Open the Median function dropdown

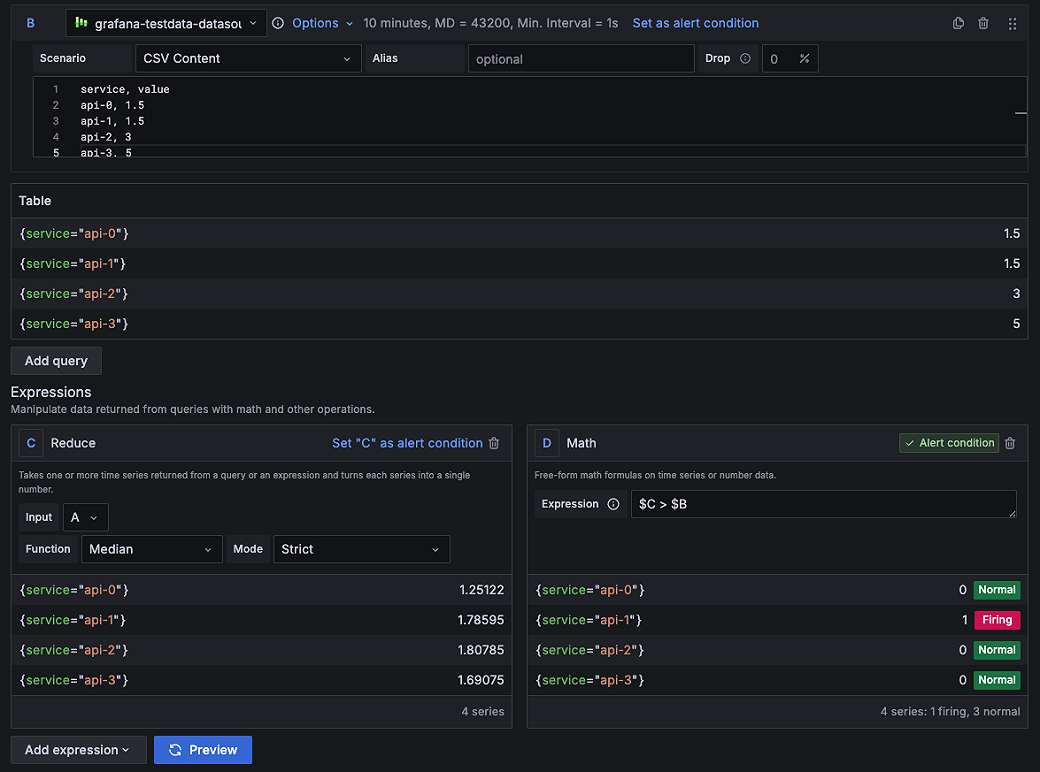point(151,549)
